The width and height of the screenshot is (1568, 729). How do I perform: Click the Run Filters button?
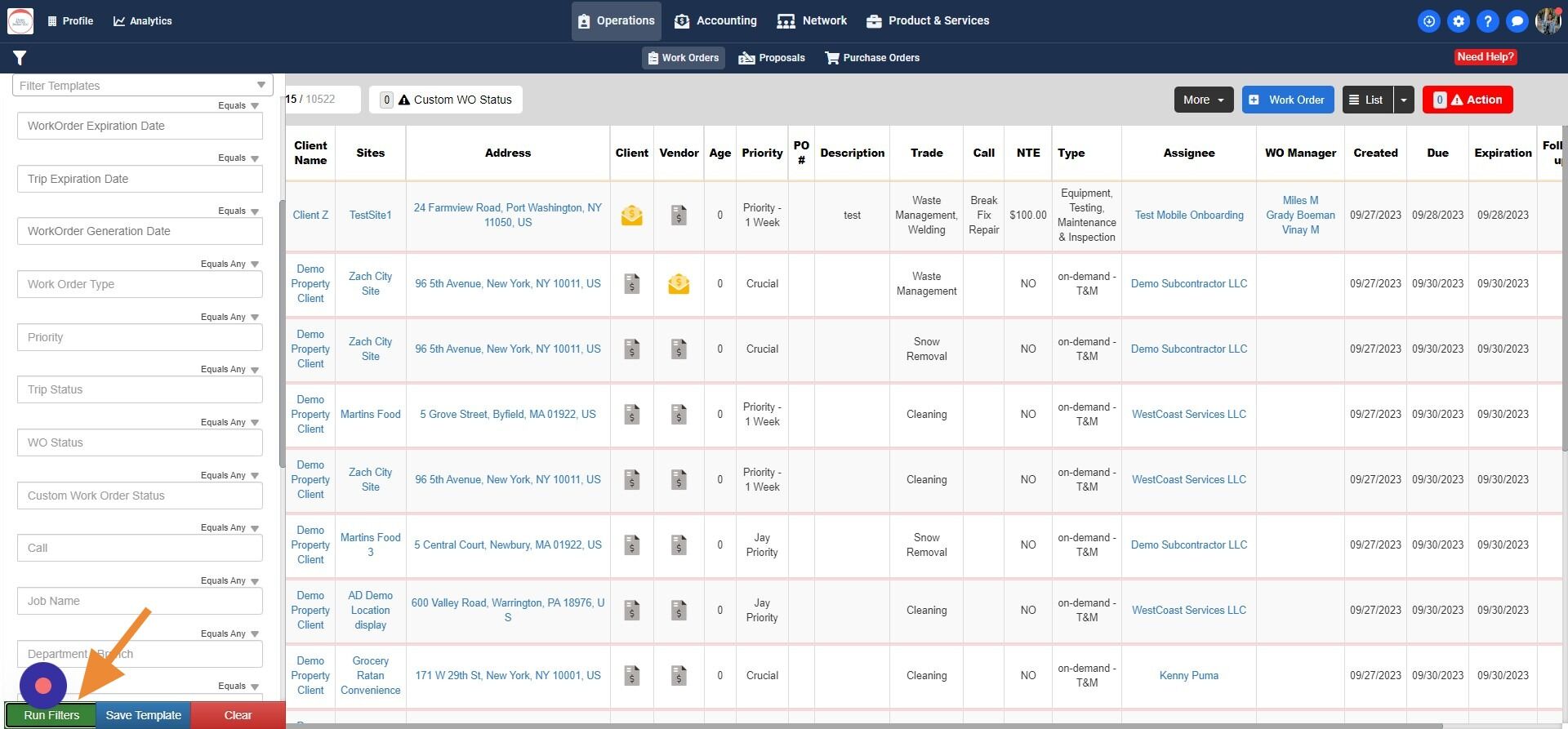pyautogui.click(x=51, y=715)
